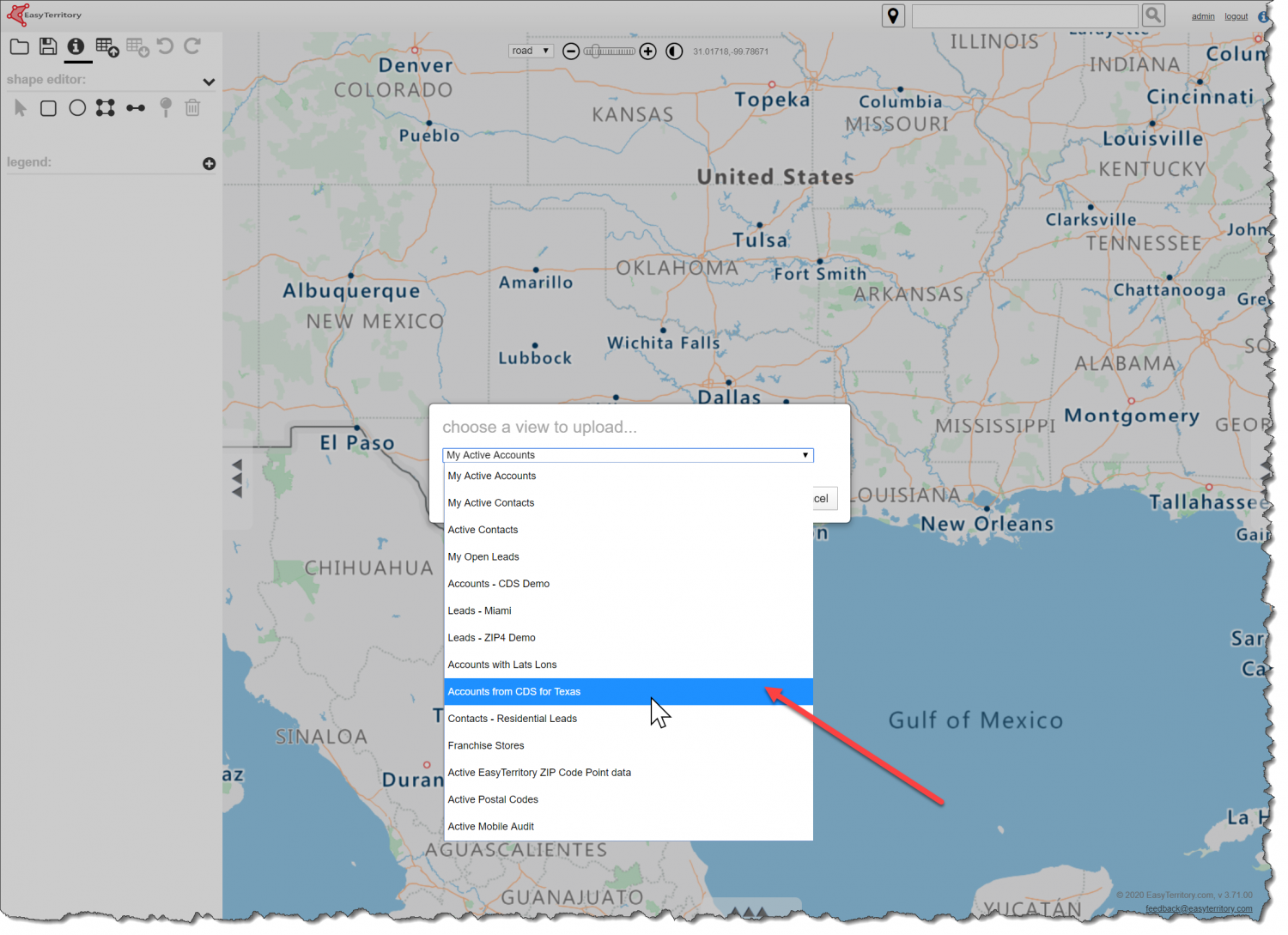
Task: Open a folder to load a map
Action: 19,47
